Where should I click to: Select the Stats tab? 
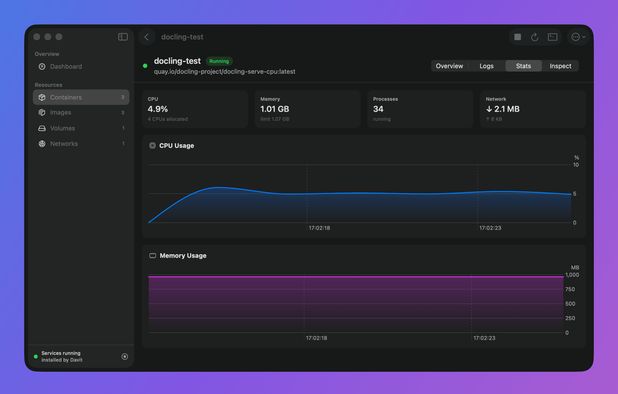tap(523, 66)
